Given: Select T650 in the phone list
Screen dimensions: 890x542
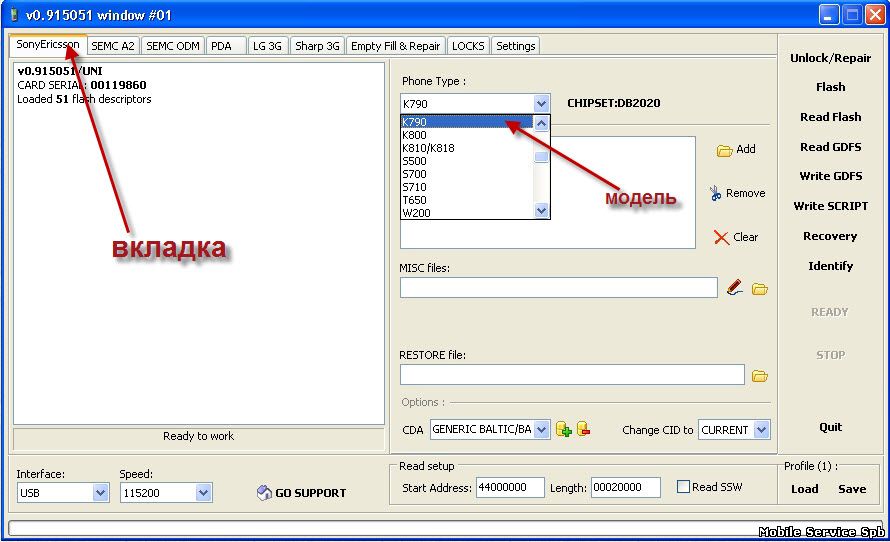Looking at the screenshot, I should tap(467, 200).
